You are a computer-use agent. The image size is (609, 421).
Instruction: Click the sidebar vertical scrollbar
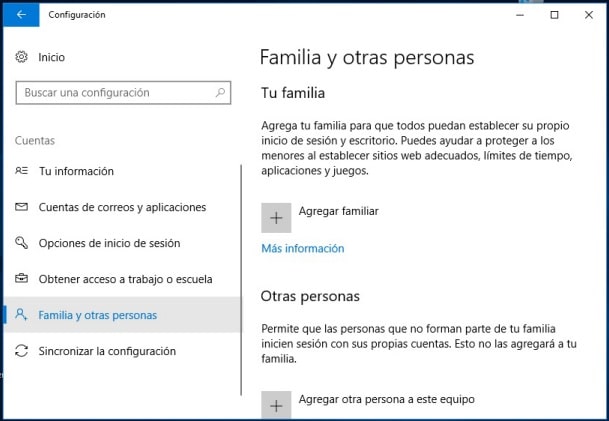click(242, 280)
